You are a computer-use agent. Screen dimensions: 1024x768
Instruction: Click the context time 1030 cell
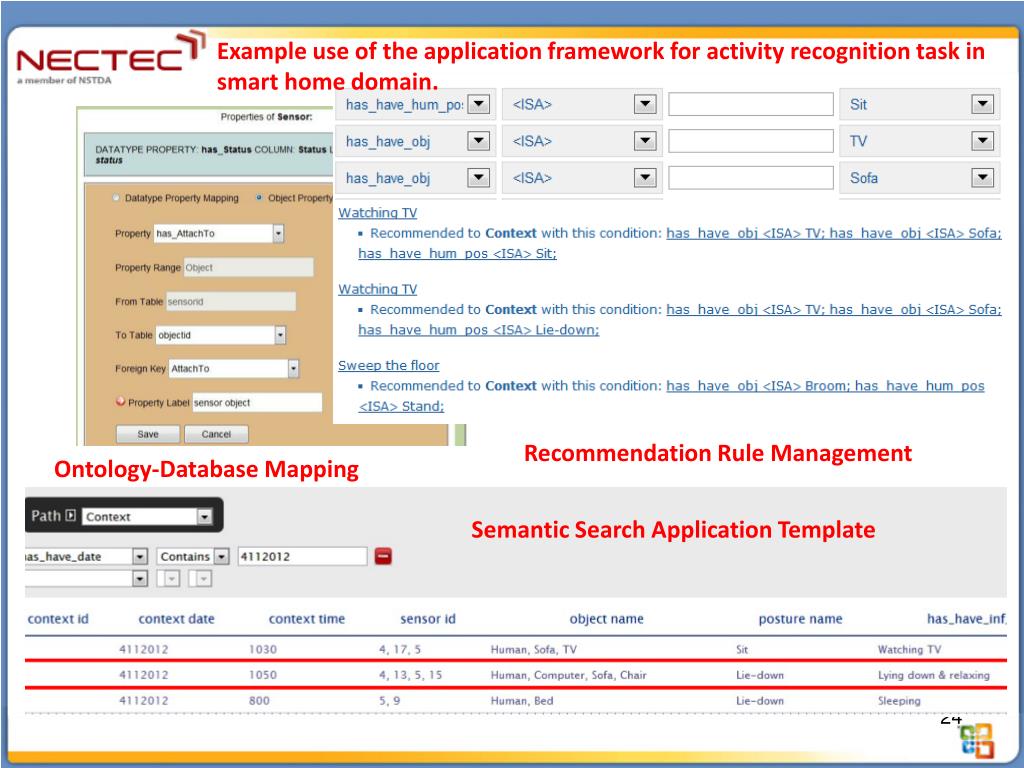click(263, 649)
